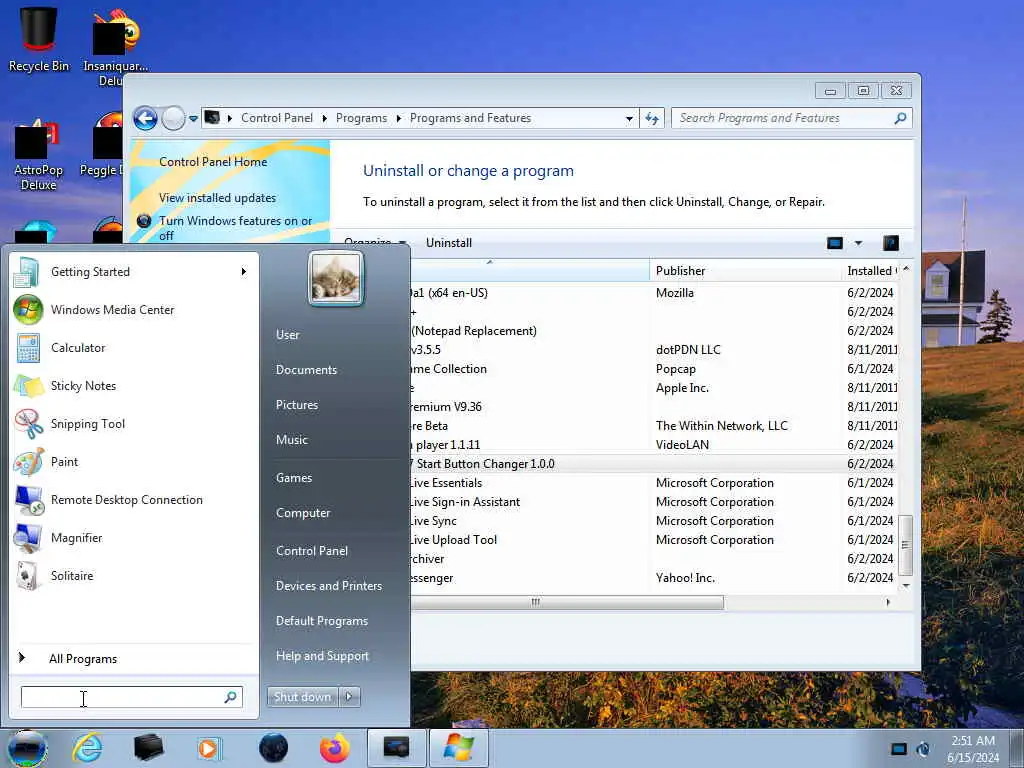Click the taskbar clock showing 2:51 AM
Image resolution: width=1024 pixels, height=768 pixels.
[973, 748]
